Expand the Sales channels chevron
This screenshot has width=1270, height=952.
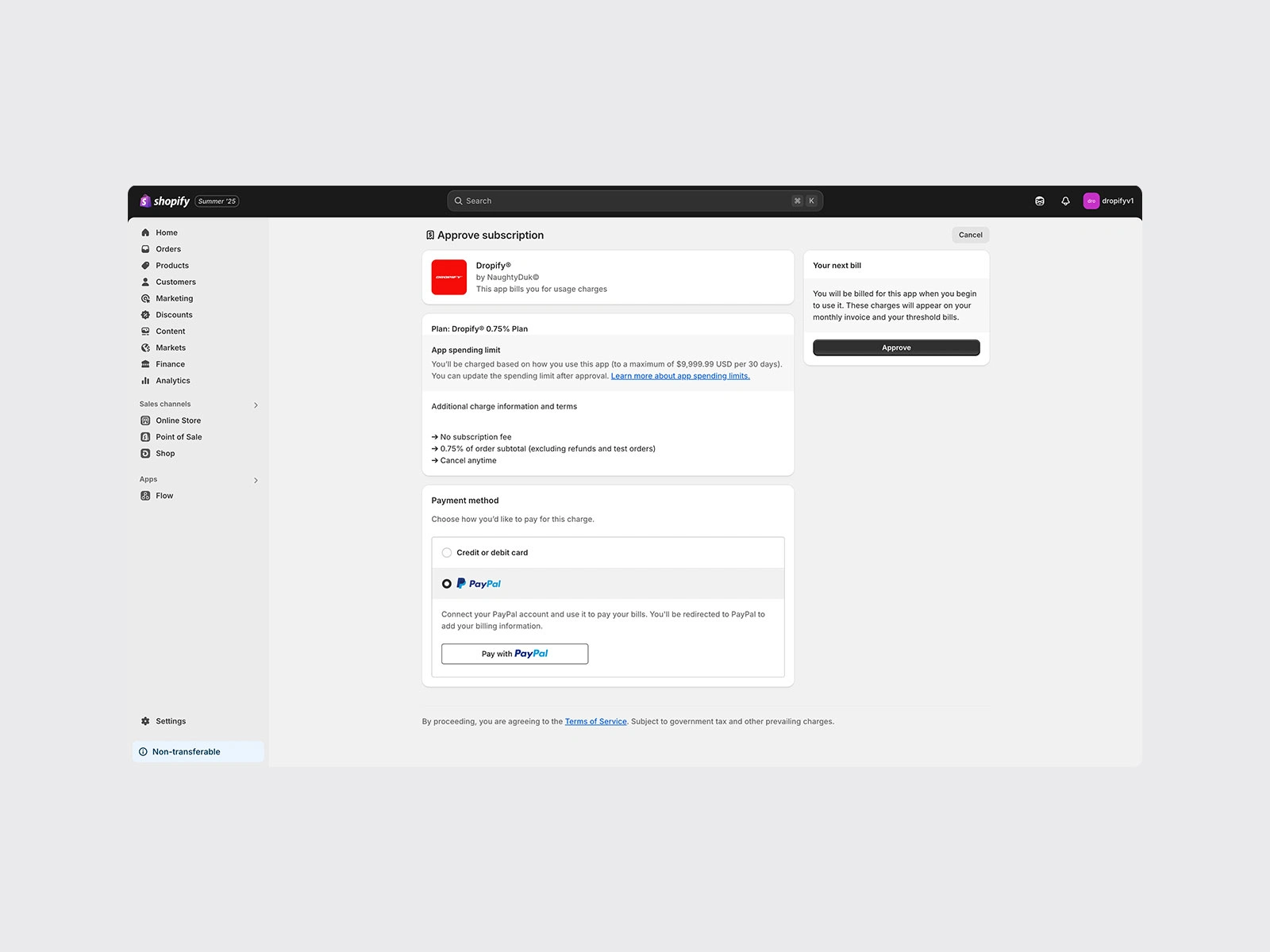pos(256,405)
